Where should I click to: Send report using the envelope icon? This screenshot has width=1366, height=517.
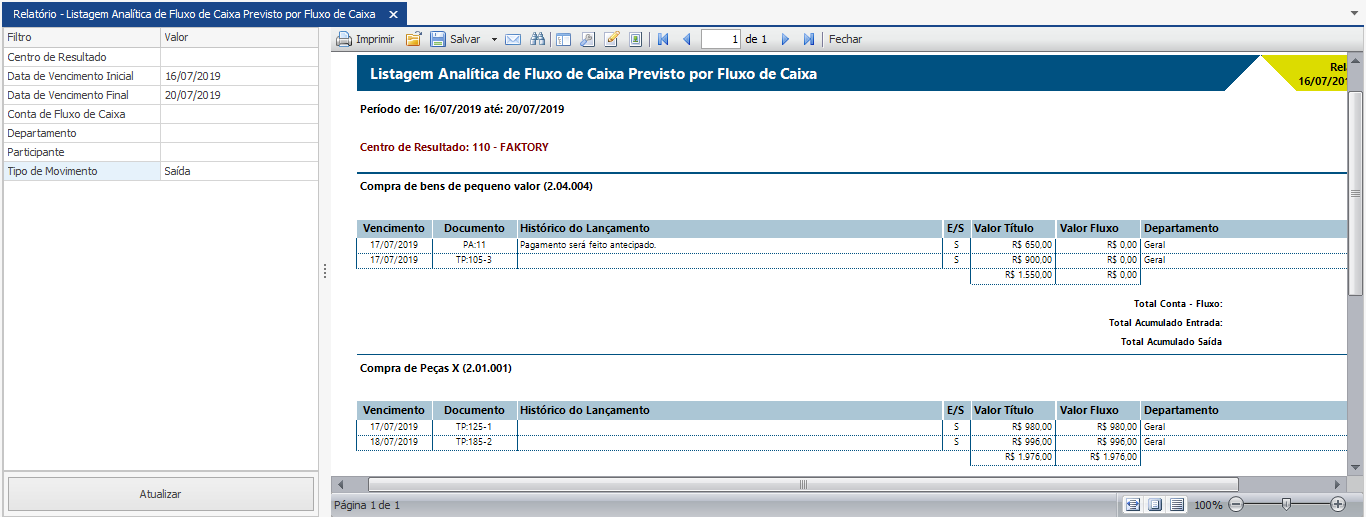point(513,40)
